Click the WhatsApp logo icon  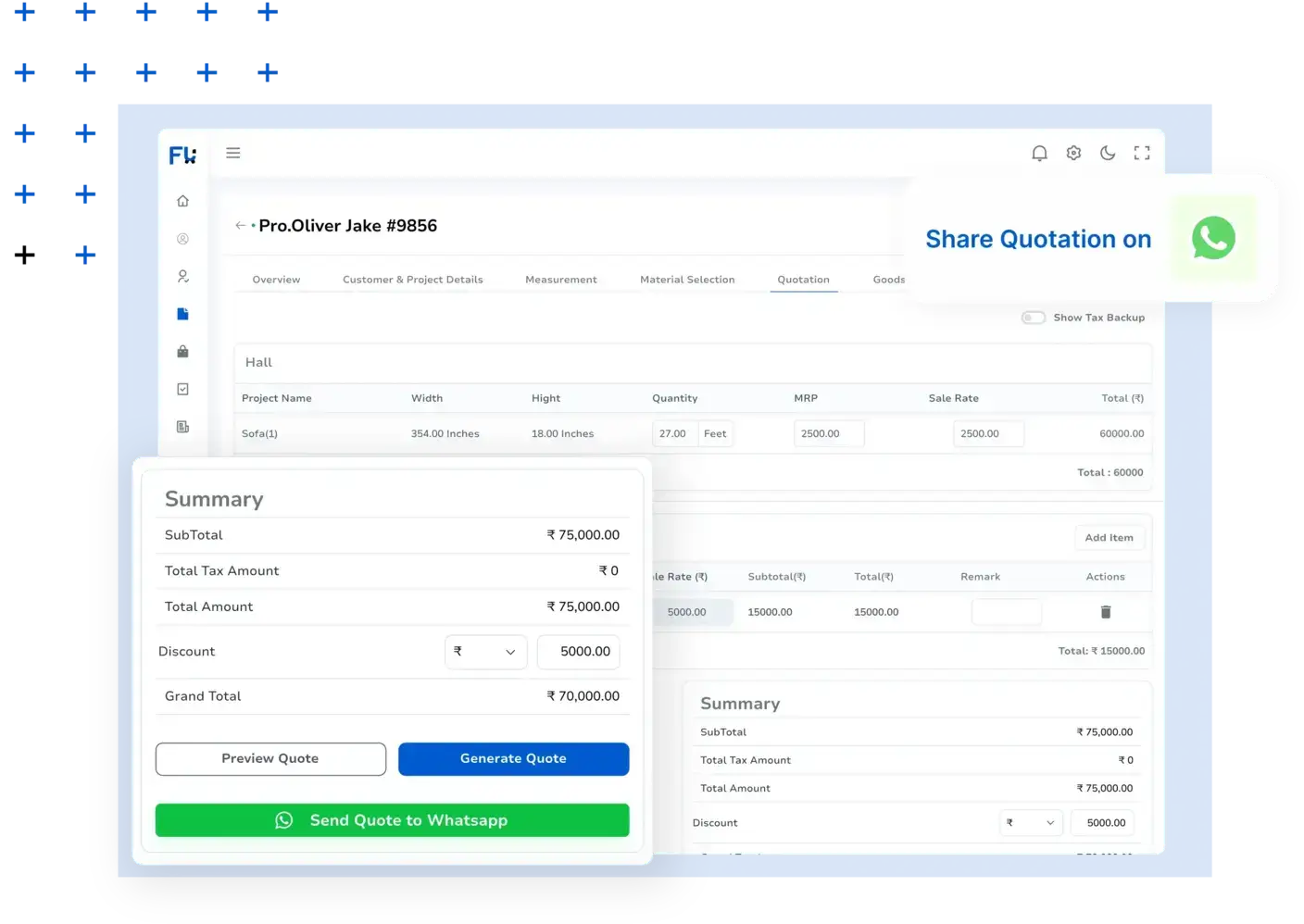(x=1213, y=238)
